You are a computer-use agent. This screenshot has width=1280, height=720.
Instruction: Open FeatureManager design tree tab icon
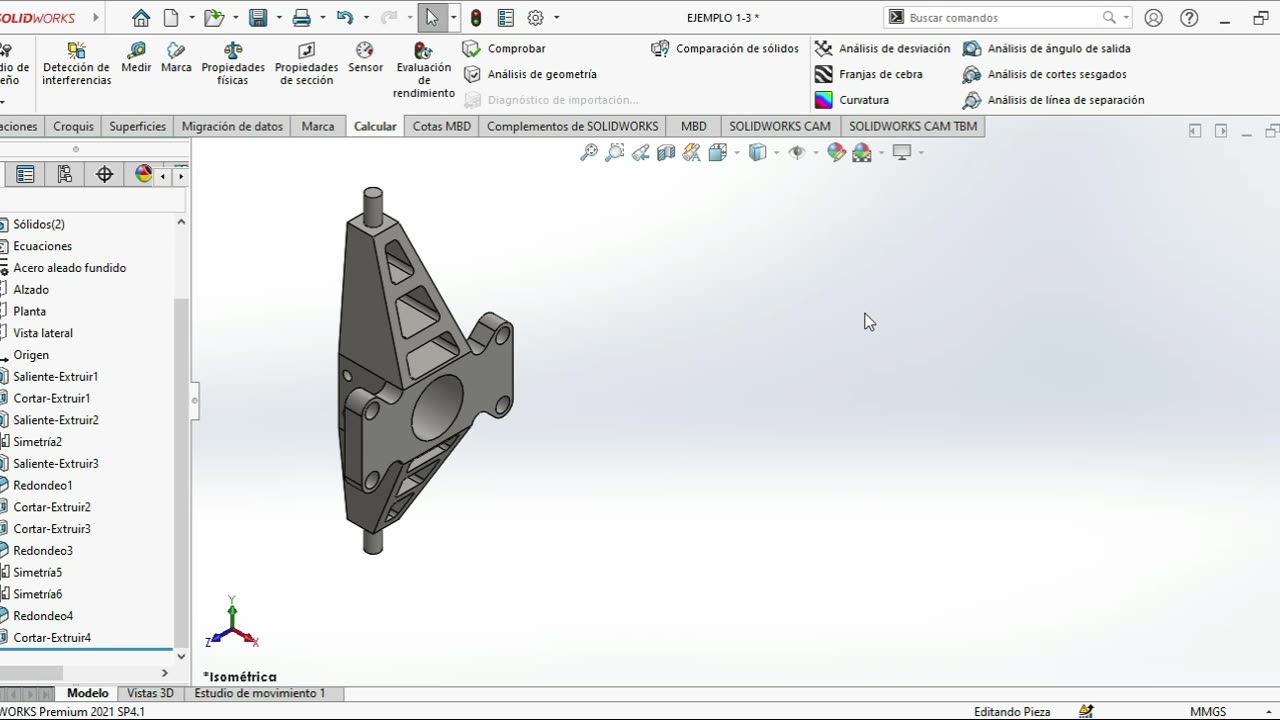tap(26, 174)
